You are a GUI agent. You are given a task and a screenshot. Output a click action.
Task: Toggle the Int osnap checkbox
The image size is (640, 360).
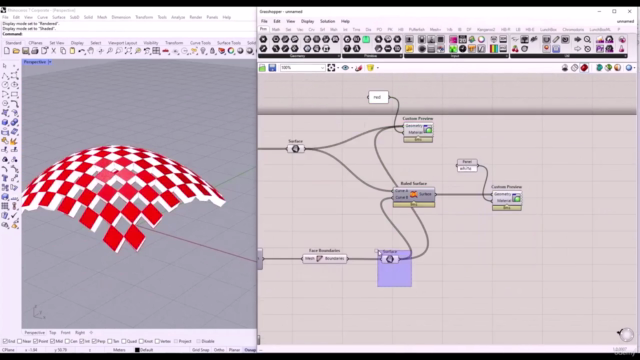tap(82, 341)
